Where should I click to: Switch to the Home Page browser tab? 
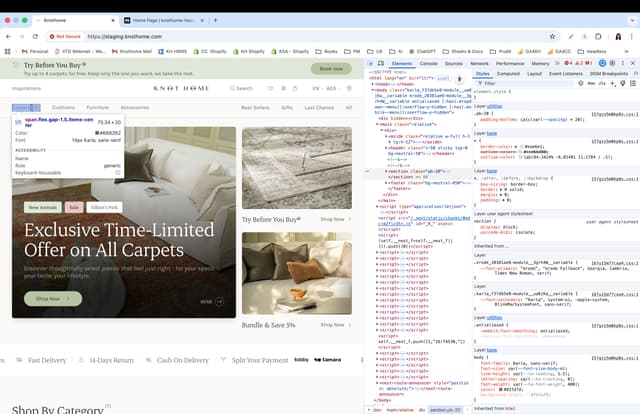point(163,20)
